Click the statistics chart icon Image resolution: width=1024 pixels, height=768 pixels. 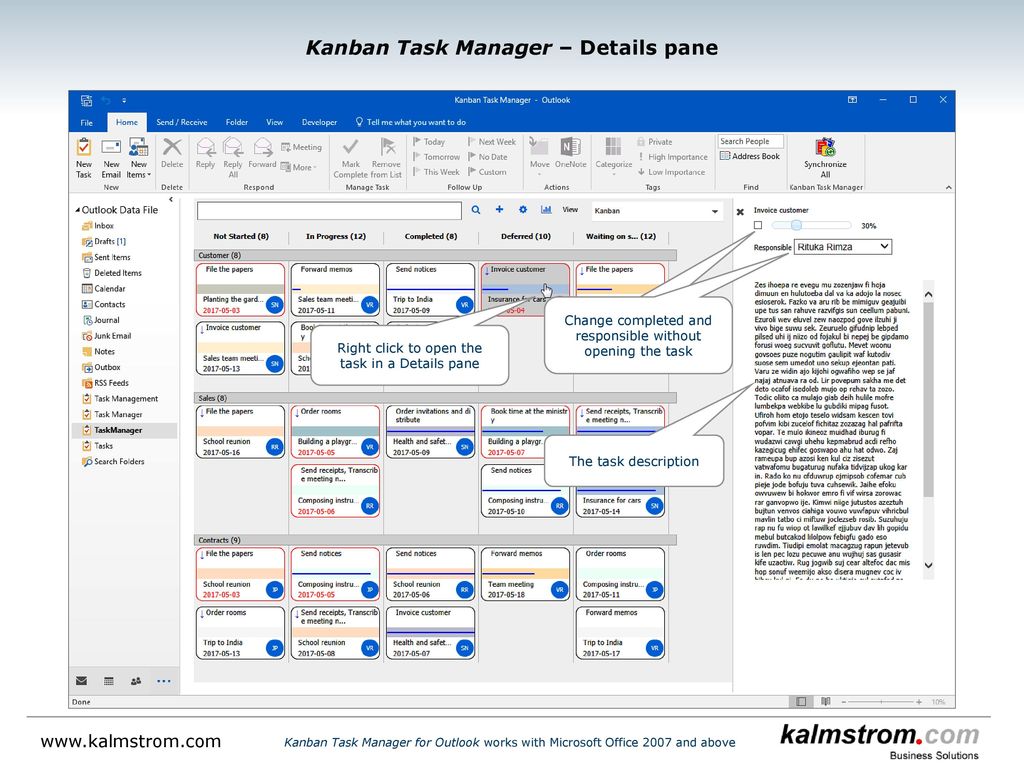click(546, 210)
